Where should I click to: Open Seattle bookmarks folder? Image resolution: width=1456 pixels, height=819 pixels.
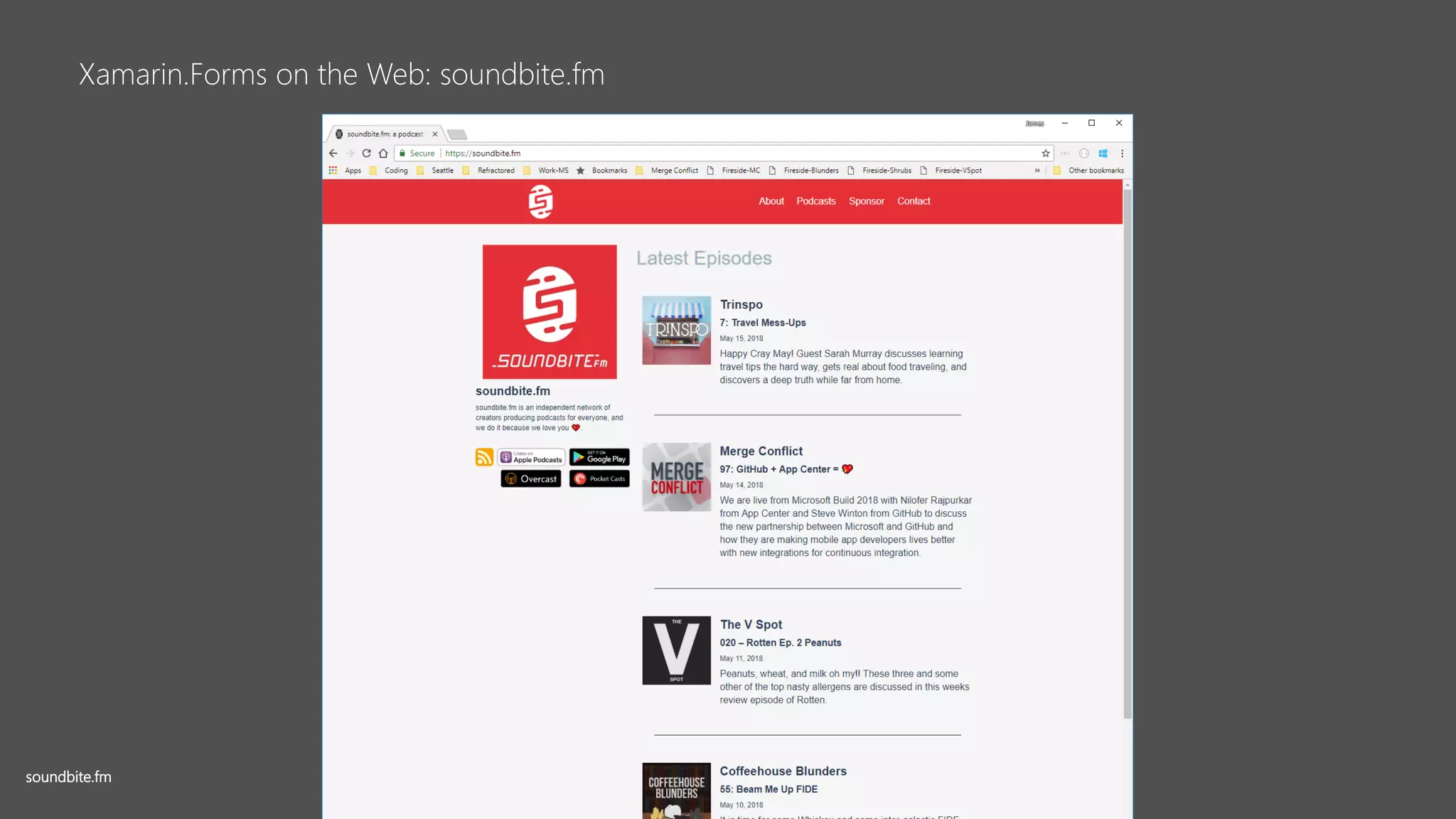[x=435, y=171]
